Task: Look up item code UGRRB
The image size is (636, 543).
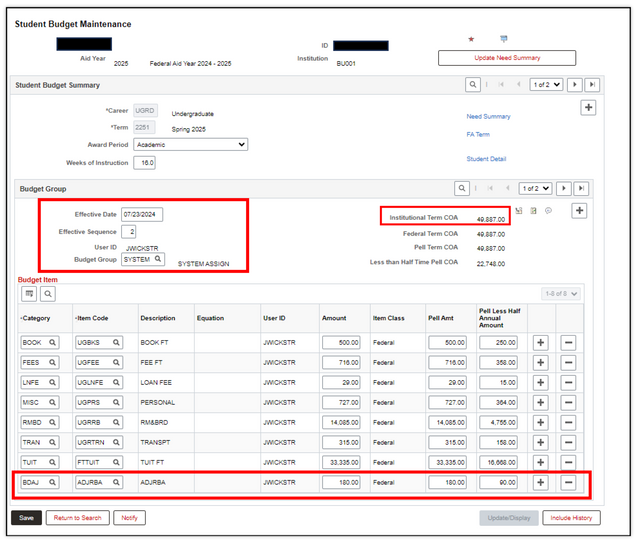Action: [x=116, y=422]
